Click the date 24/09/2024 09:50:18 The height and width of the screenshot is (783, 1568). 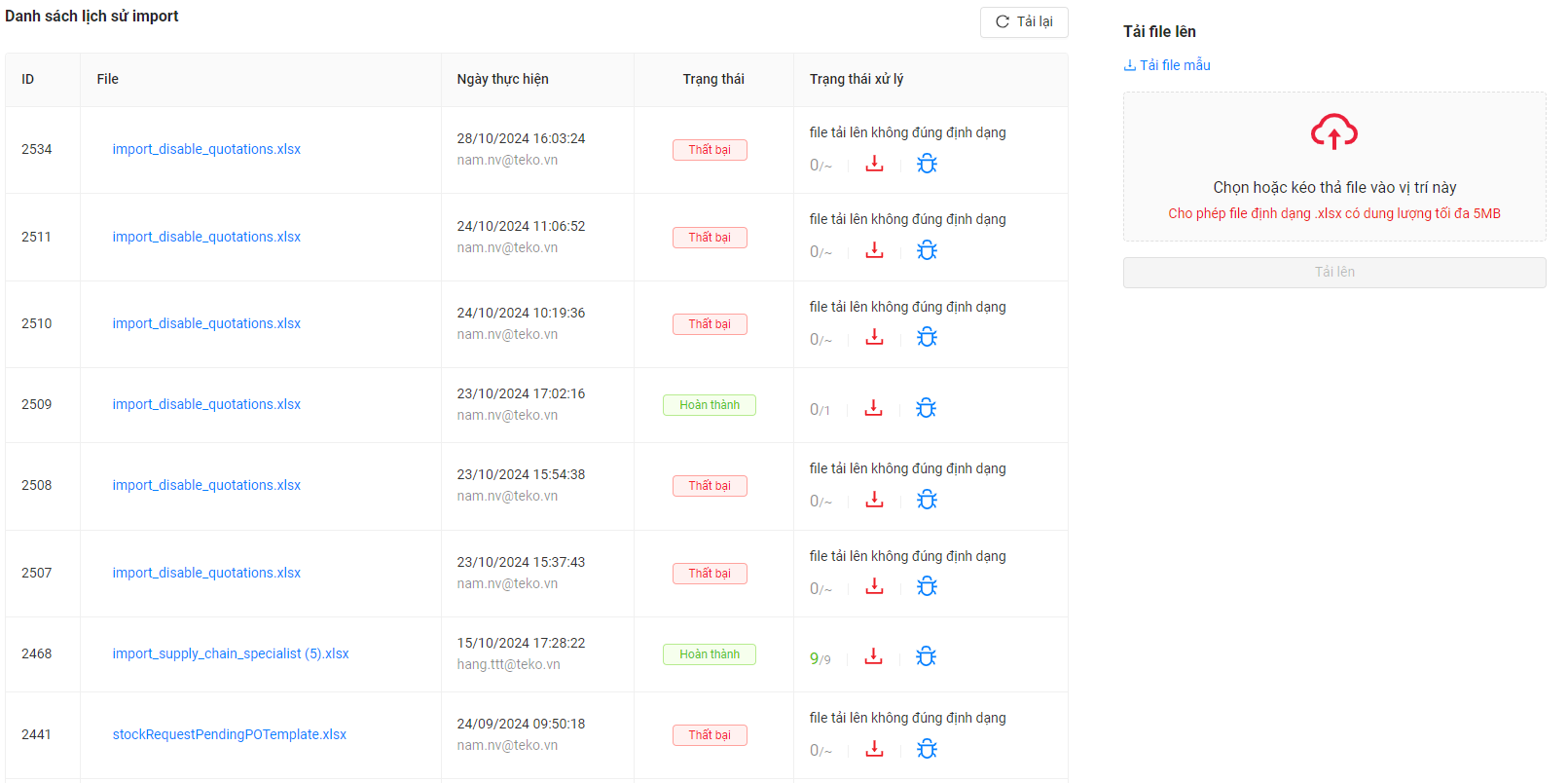coord(522,724)
